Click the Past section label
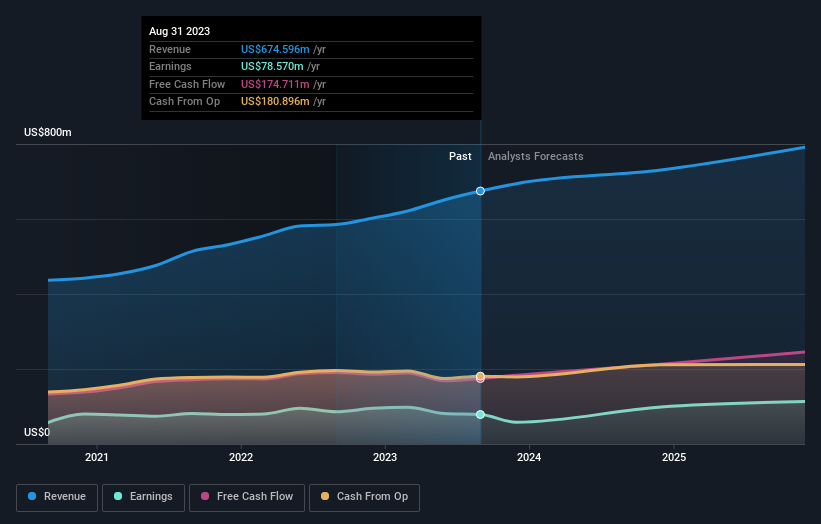This screenshot has width=821, height=524. click(460, 156)
